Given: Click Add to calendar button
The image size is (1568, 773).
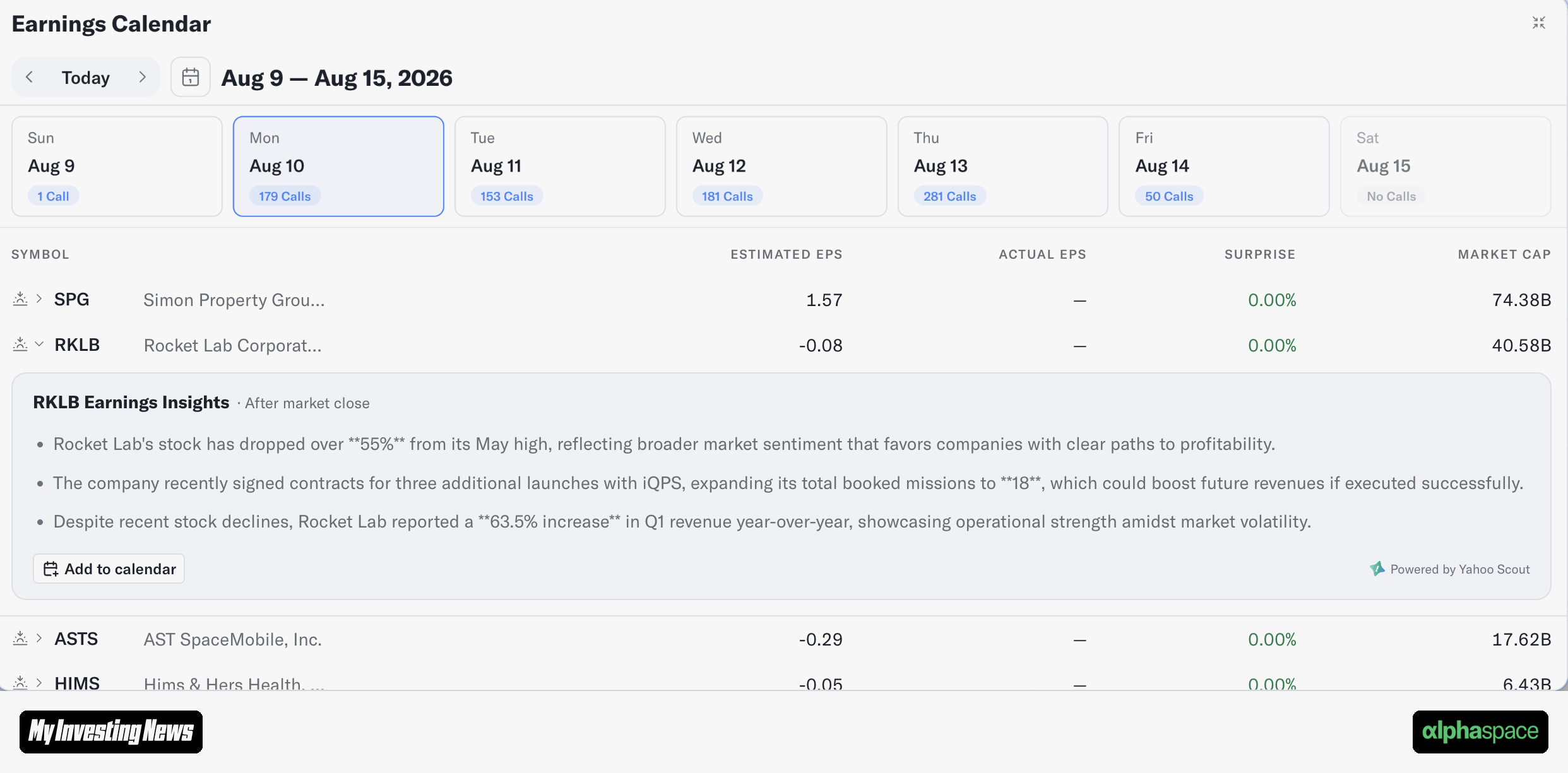Looking at the screenshot, I should [109, 569].
